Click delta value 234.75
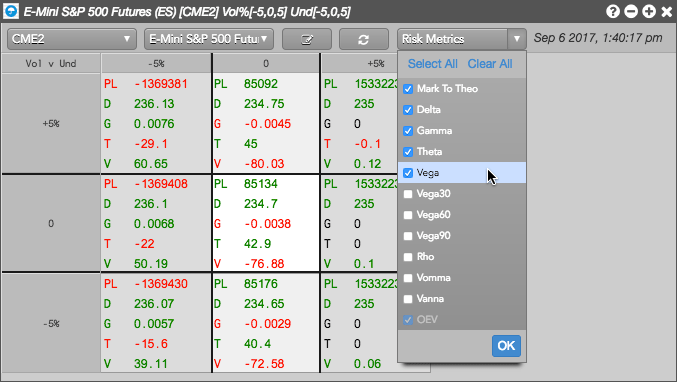Screen dimensions: 677x382 point(264,104)
